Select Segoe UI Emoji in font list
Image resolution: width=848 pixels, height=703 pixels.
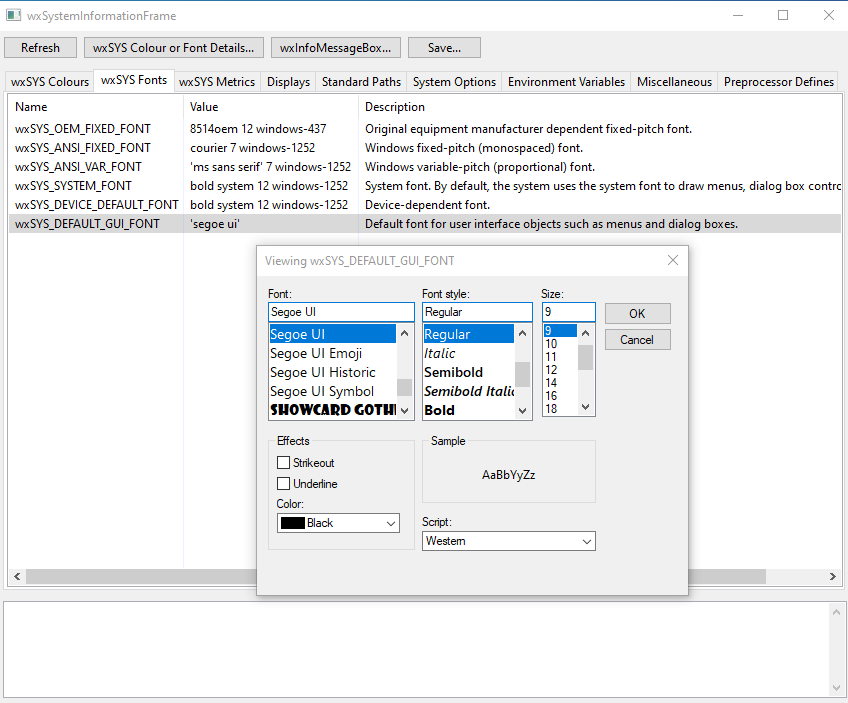point(333,353)
